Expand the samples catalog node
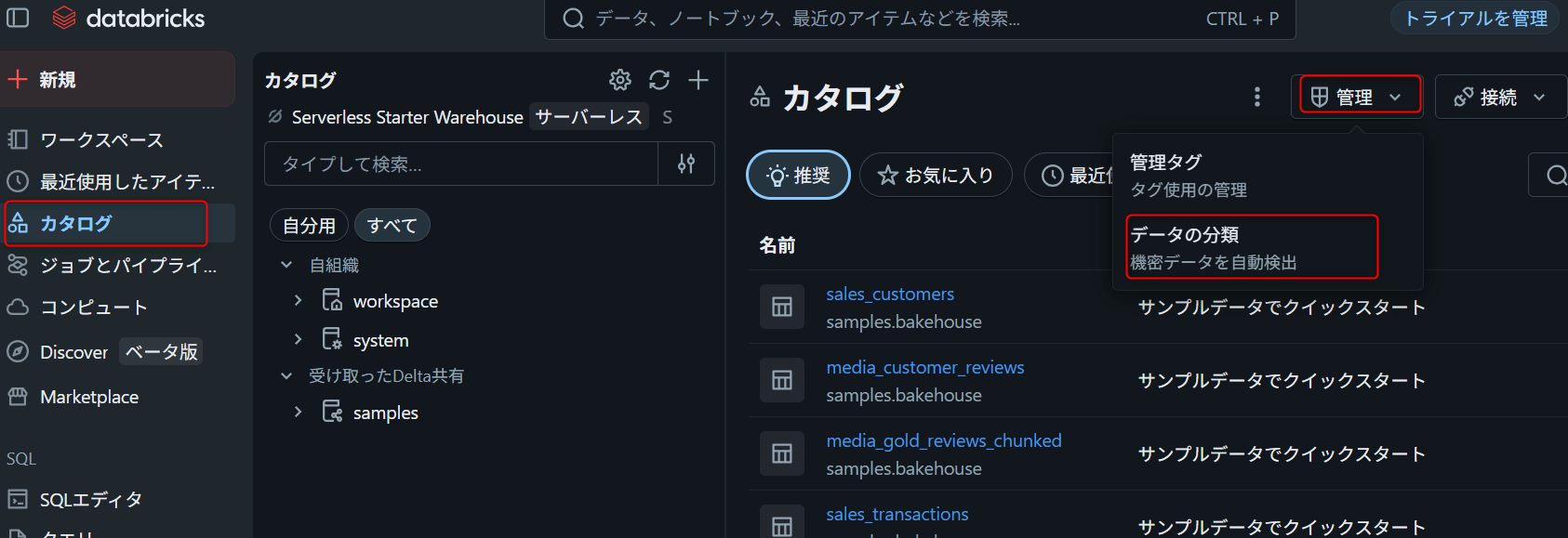Viewport: 1568px width, 538px height. pos(298,412)
